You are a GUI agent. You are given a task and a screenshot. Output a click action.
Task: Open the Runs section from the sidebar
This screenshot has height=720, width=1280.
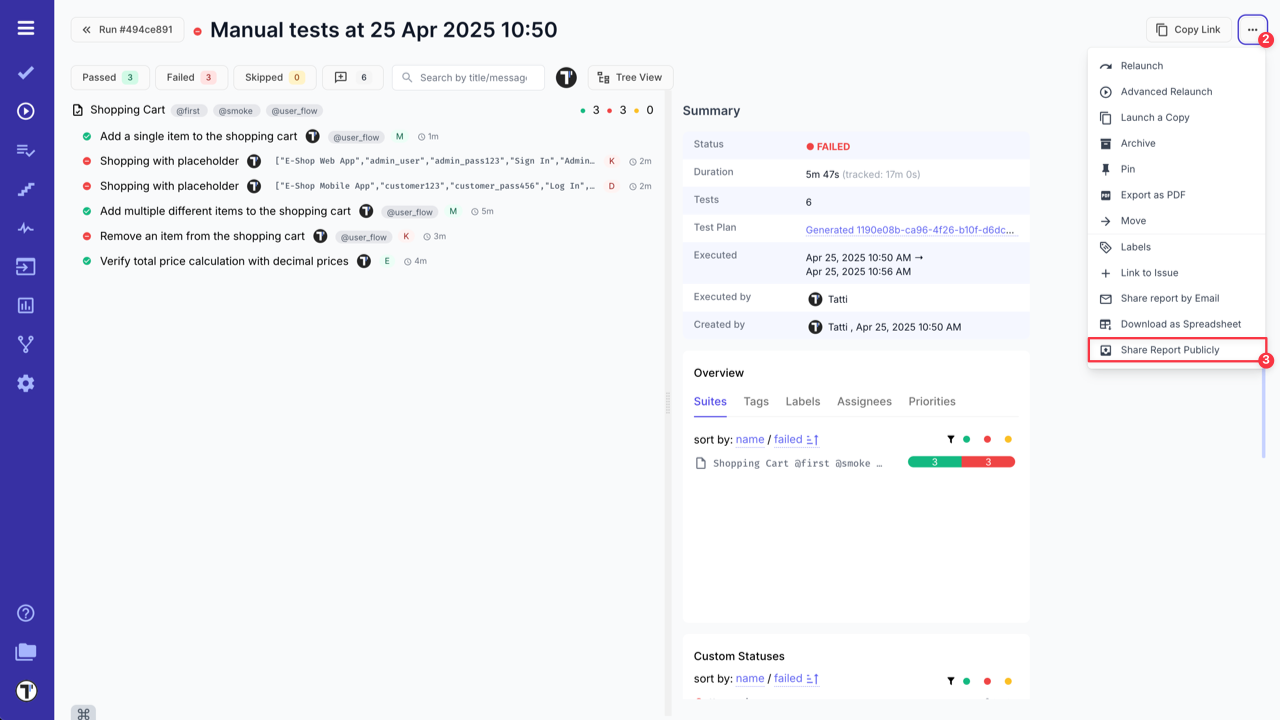pyautogui.click(x=25, y=110)
